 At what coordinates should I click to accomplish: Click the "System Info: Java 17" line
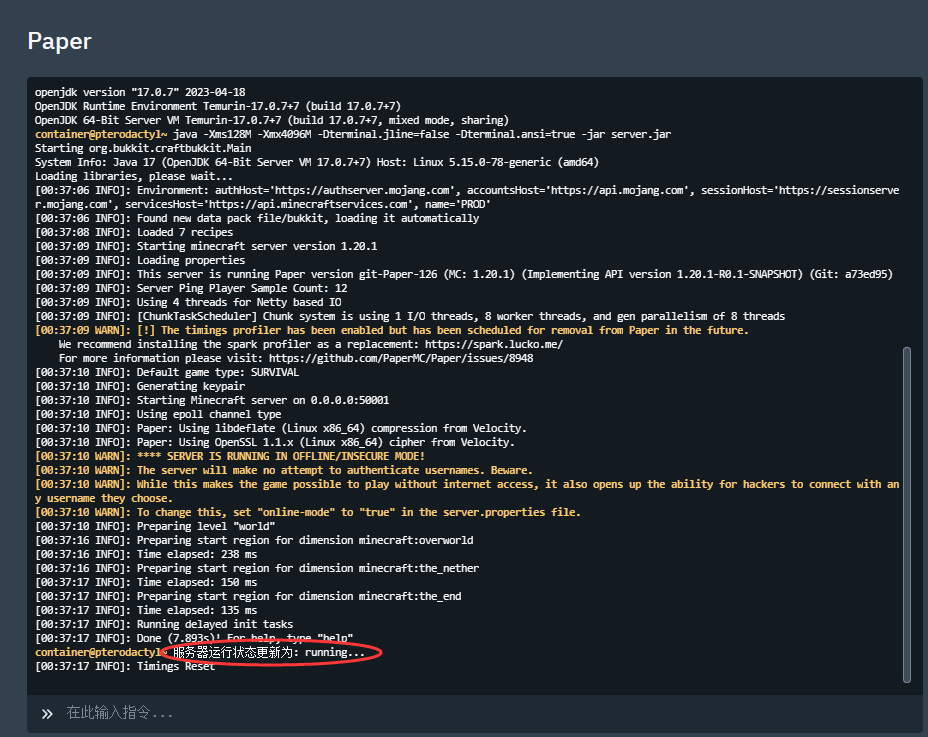(x=317, y=162)
